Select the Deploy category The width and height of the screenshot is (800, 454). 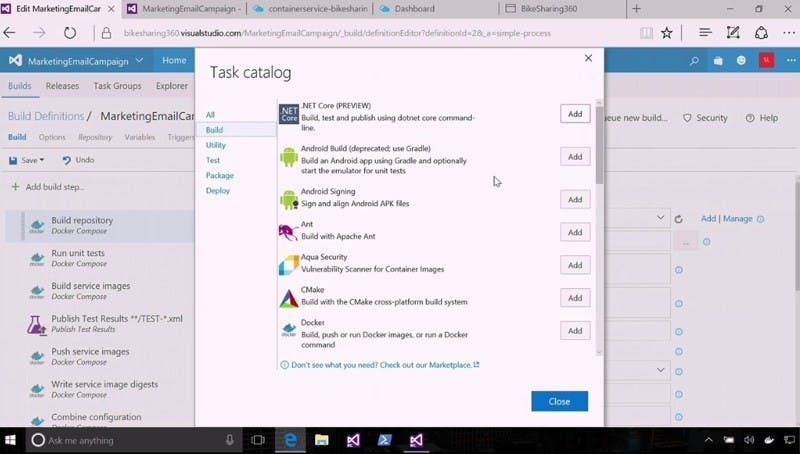coord(218,190)
